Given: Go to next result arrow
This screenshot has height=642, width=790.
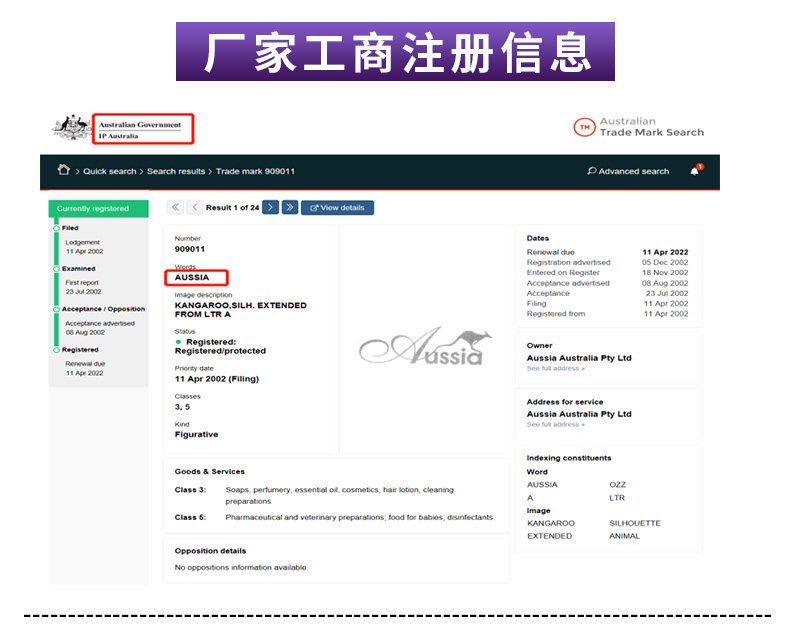Looking at the screenshot, I should pos(271,207).
